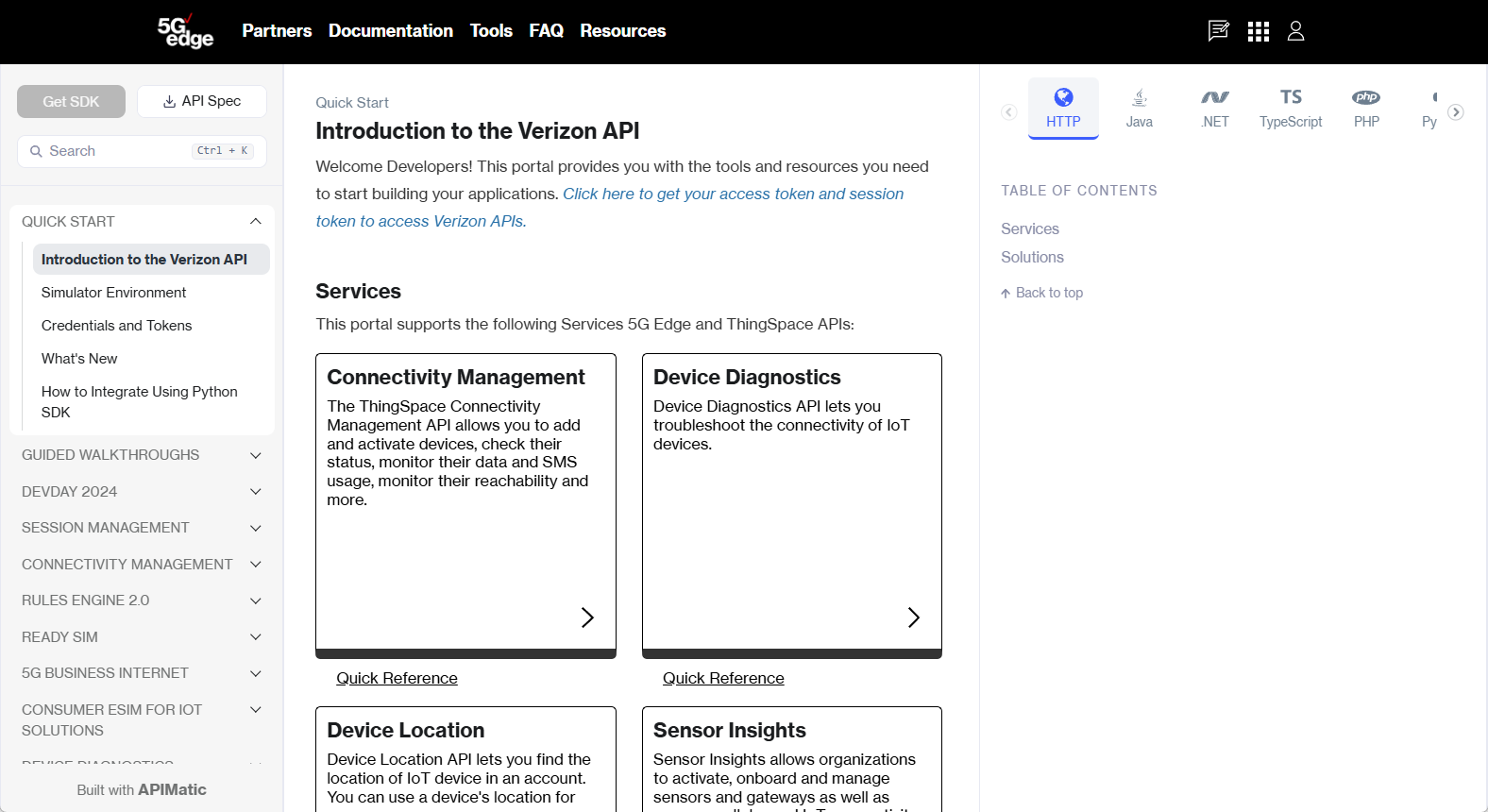The image size is (1488, 812).
Task: Select the .NET language tab
Action: click(1215, 108)
